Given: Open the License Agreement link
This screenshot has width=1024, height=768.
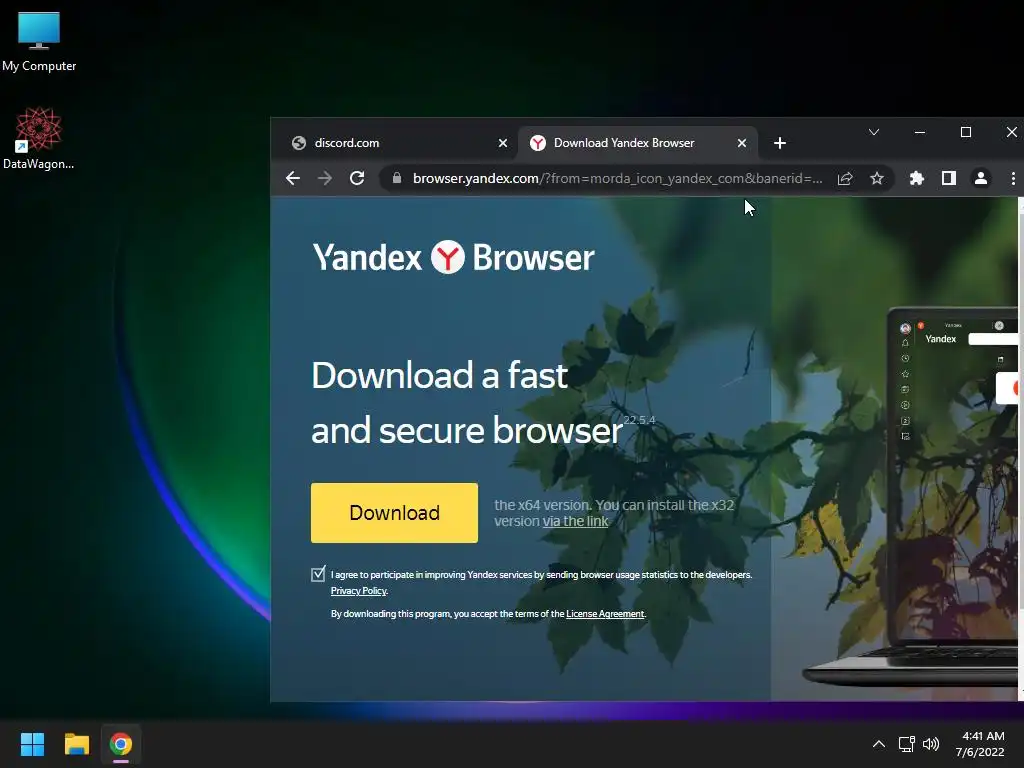Looking at the screenshot, I should [x=605, y=614].
